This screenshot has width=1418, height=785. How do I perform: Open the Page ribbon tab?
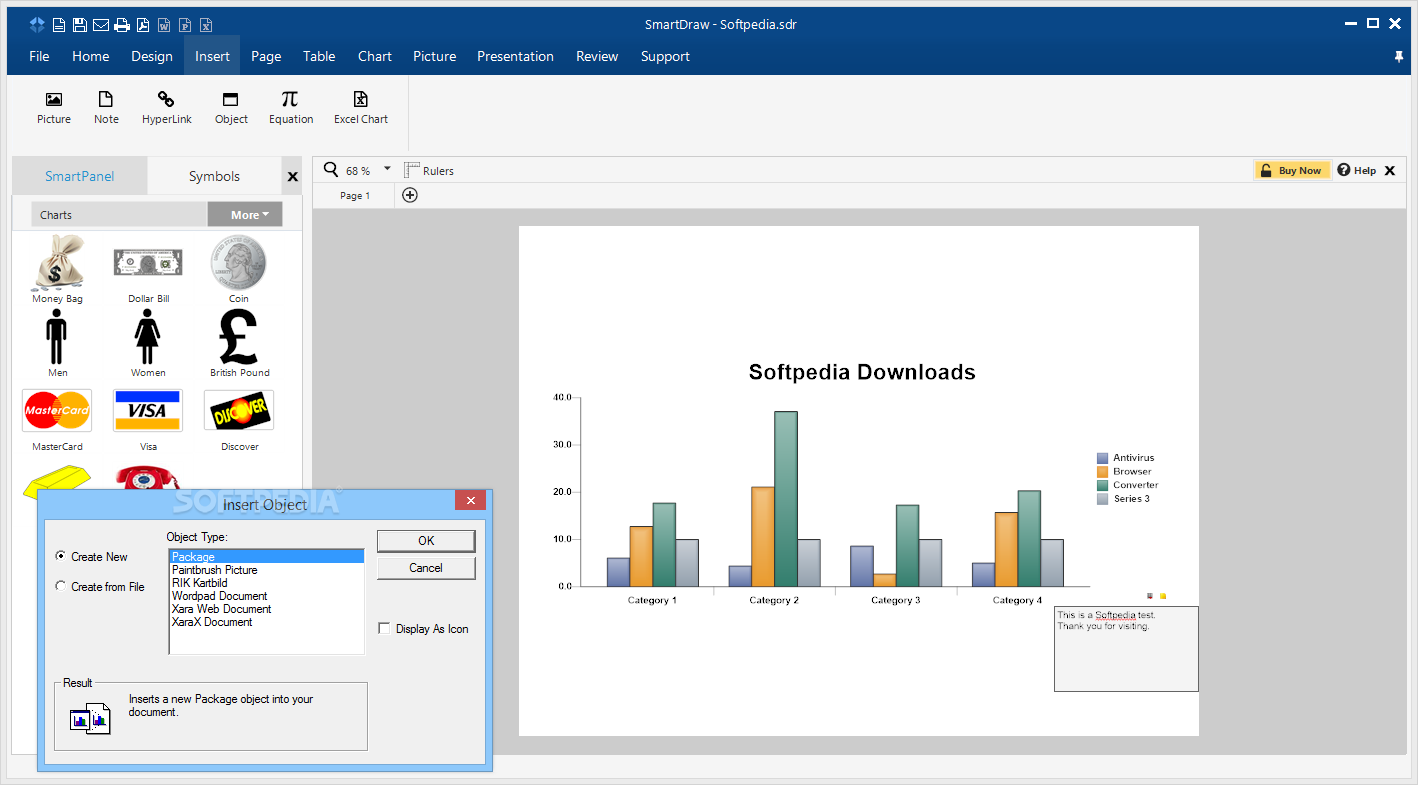(x=266, y=56)
